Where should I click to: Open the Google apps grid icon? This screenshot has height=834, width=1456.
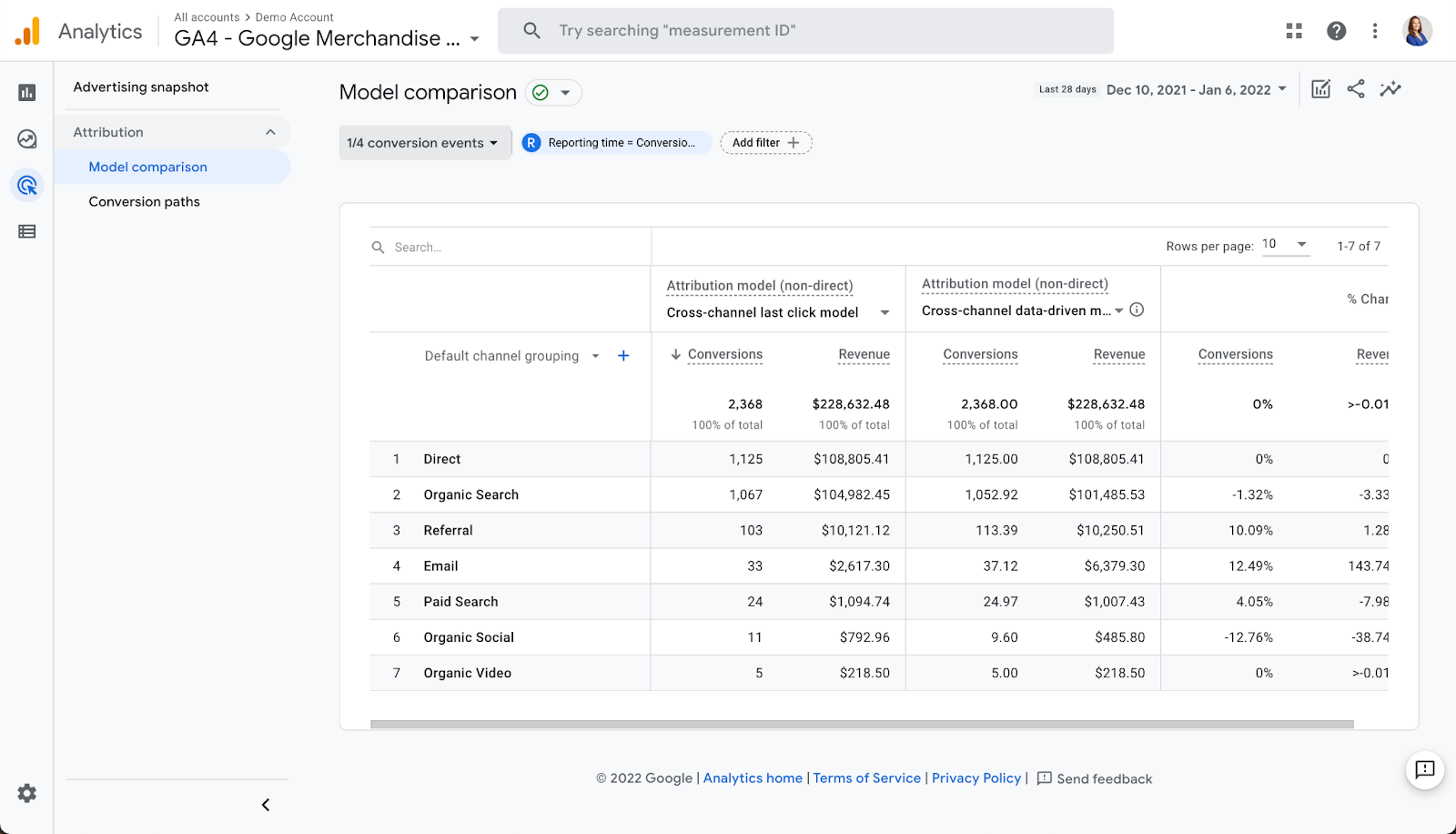1294,31
